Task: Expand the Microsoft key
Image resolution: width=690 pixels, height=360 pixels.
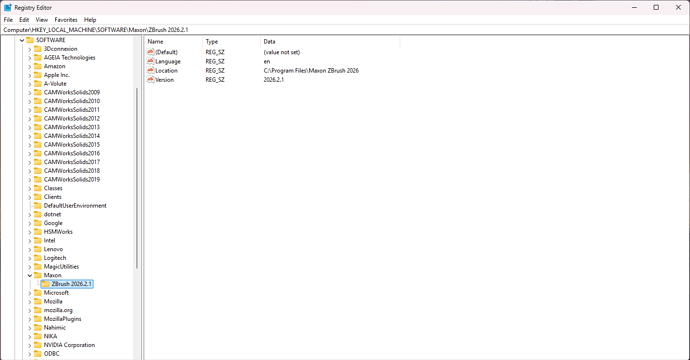Action: 30,293
